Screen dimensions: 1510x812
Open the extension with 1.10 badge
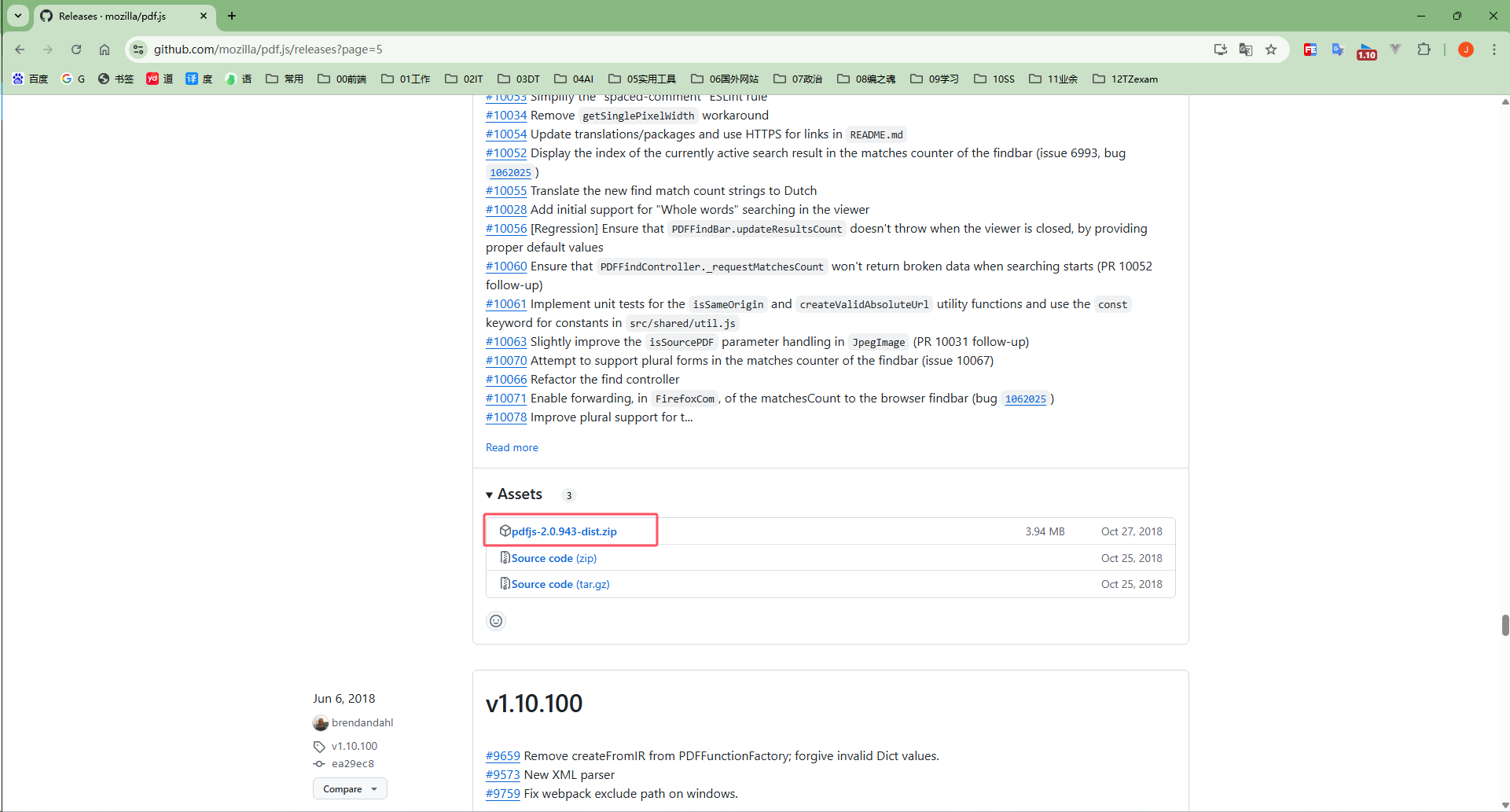tap(1367, 51)
